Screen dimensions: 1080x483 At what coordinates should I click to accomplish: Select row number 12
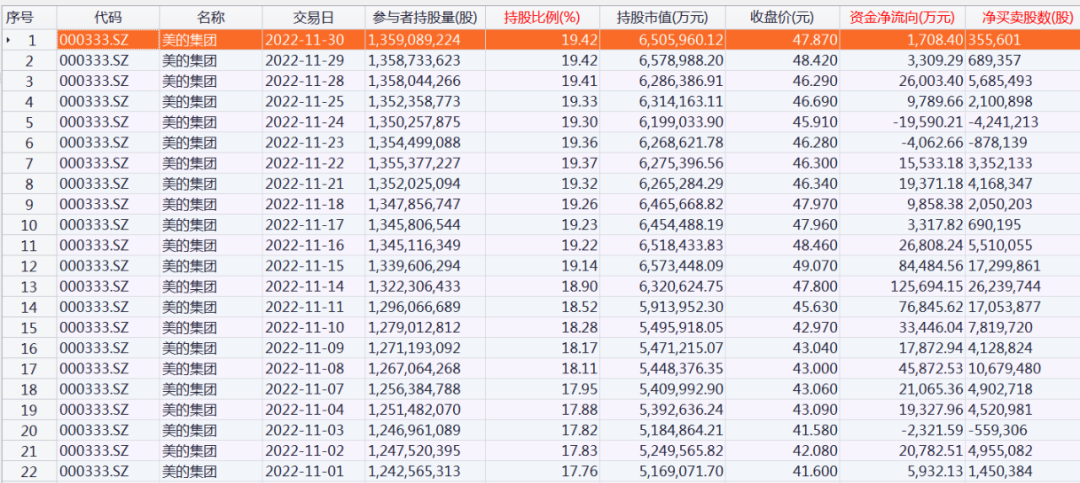[x=29, y=266]
